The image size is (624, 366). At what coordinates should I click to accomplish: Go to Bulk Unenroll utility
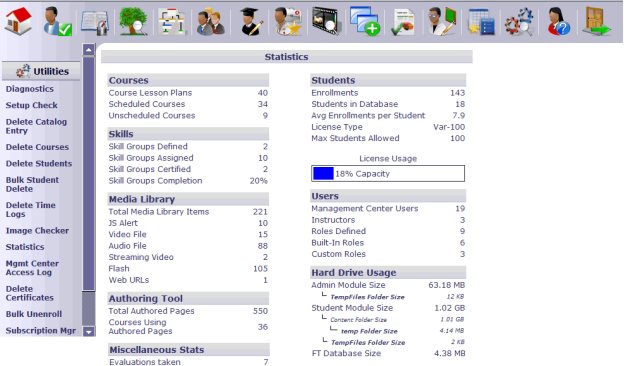tap(34, 314)
